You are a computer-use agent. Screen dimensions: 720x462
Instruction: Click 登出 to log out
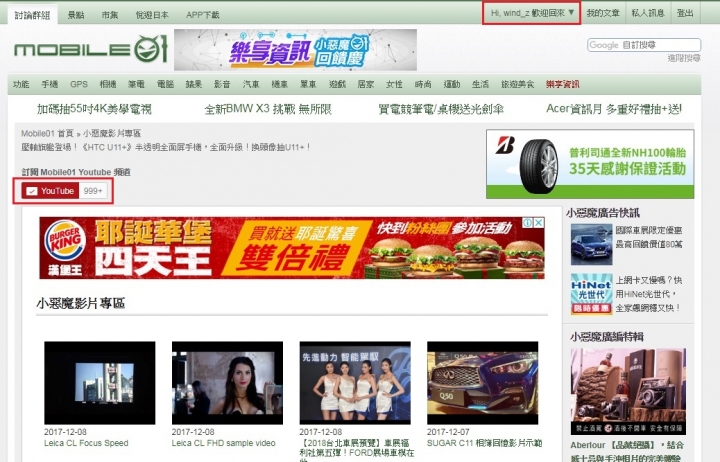tap(685, 13)
